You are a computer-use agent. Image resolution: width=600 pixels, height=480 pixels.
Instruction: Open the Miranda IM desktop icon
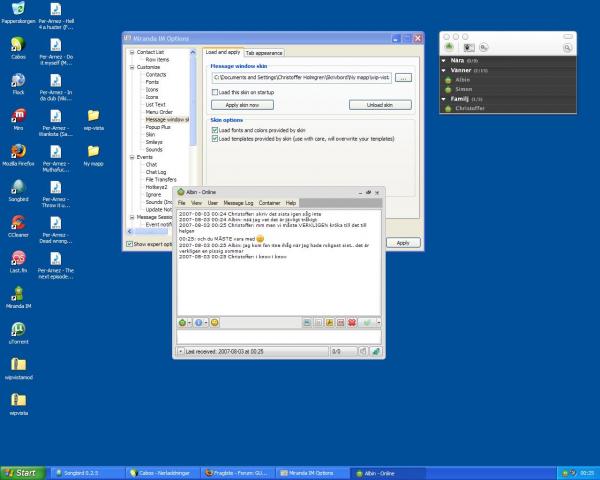pyautogui.click(x=18, y=297)
